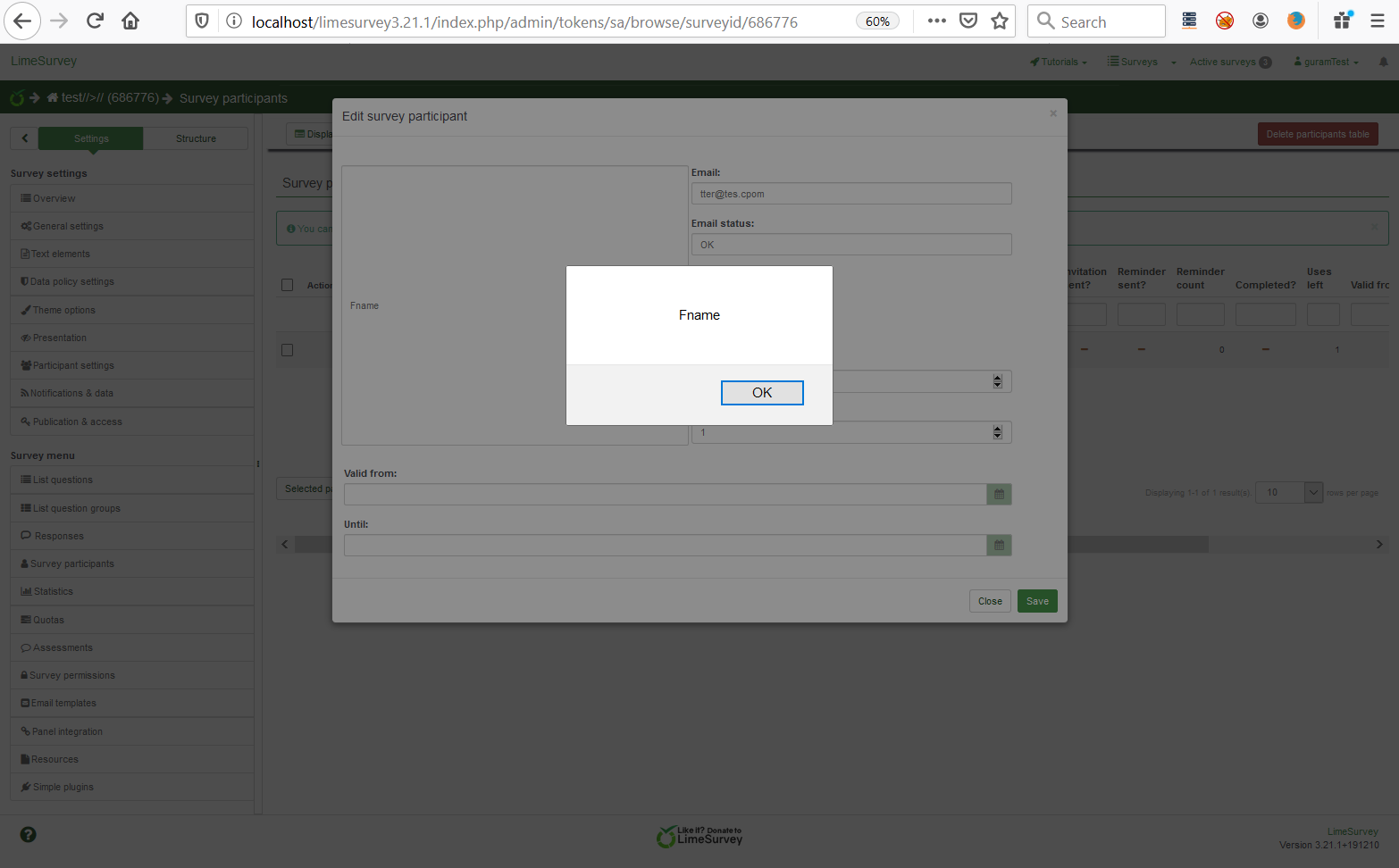Focus the Email input field
The width and height of the screenshot is (1399, 868).
(851, 194)
